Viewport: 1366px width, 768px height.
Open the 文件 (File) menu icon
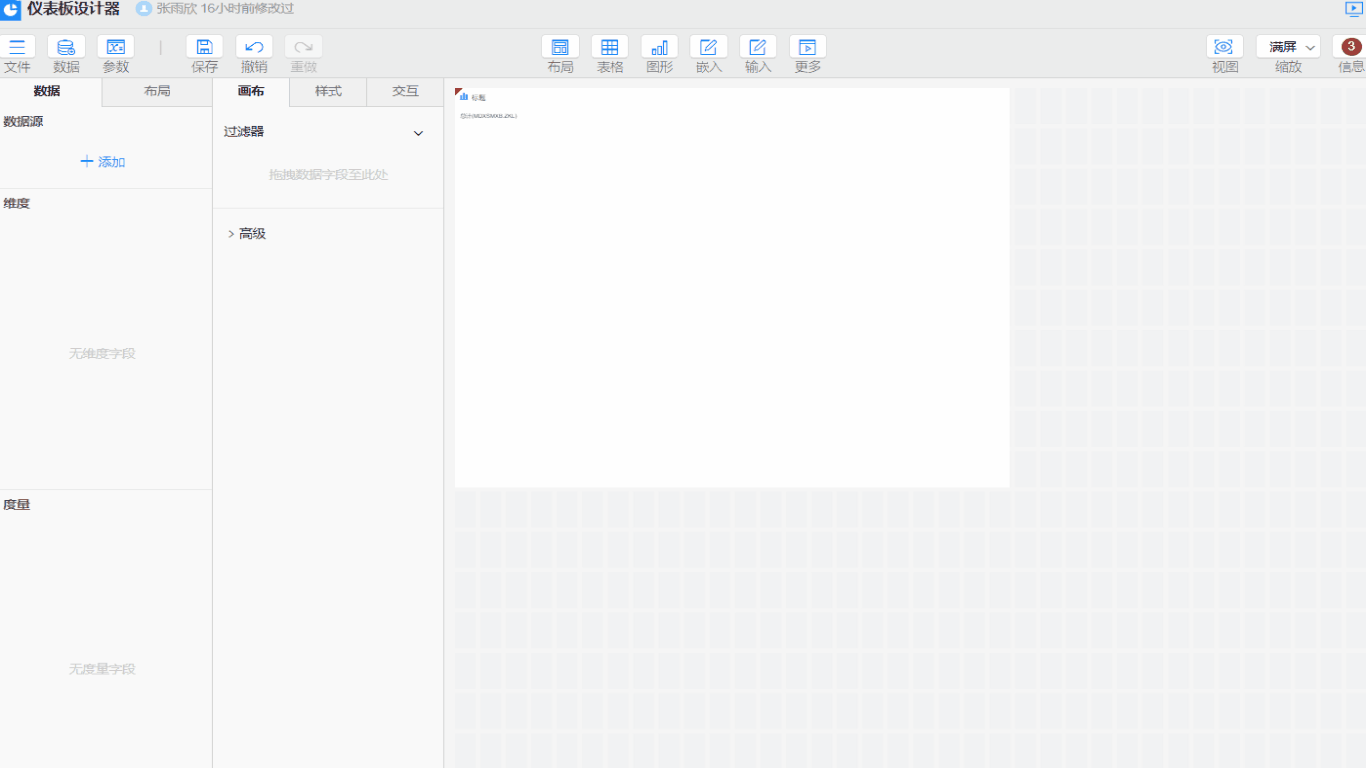17,47
